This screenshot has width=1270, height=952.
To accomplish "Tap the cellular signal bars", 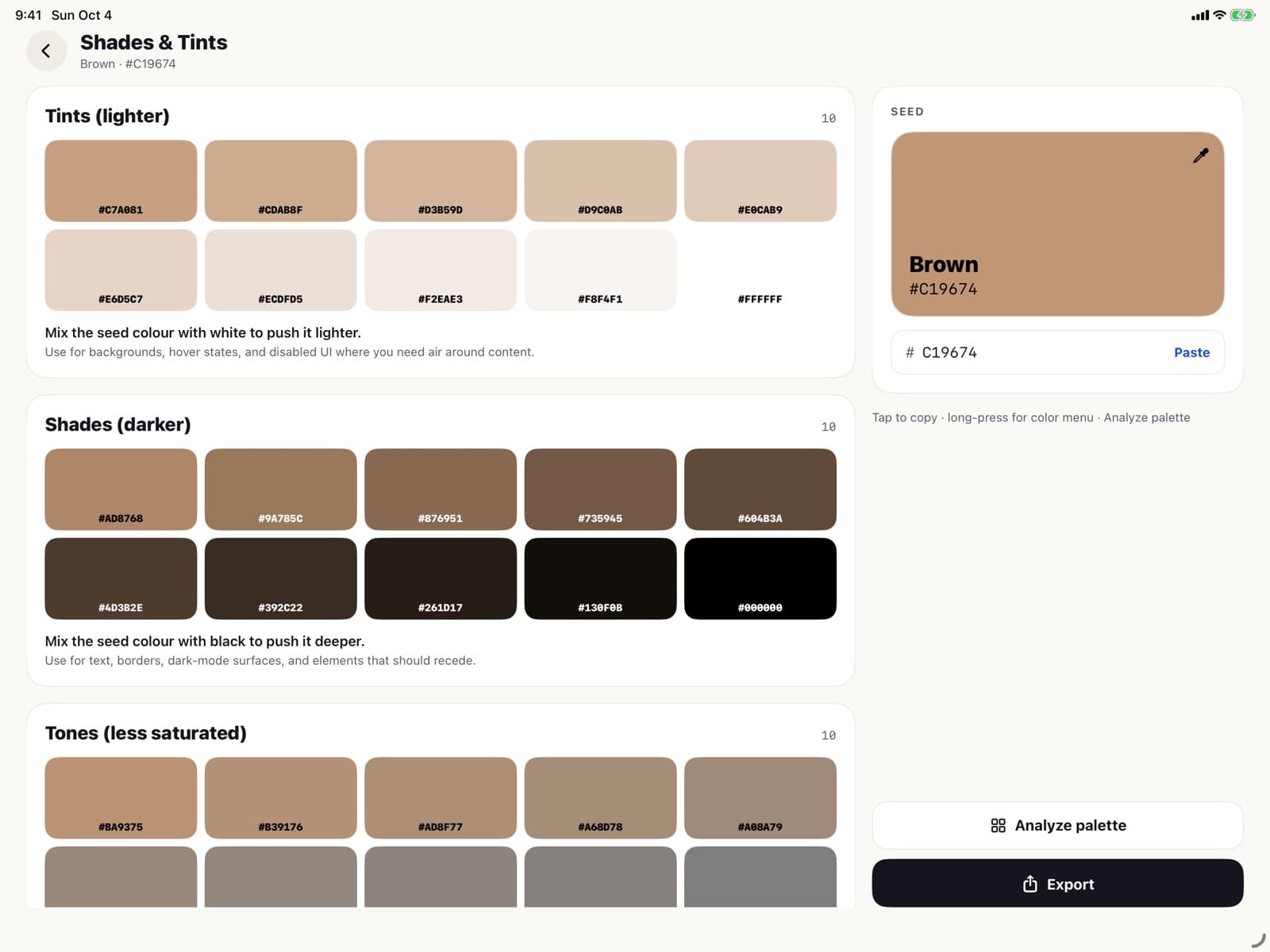I will [1199, 15].
